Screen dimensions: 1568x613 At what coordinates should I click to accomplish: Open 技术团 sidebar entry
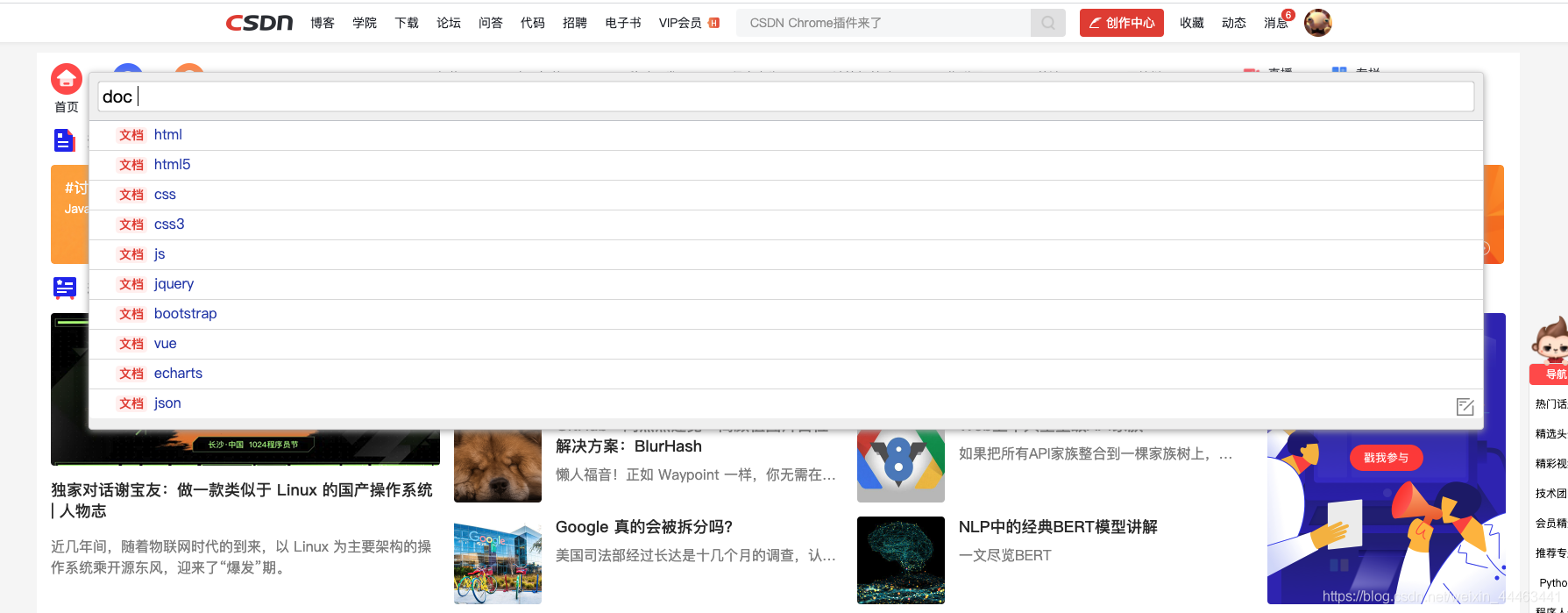[1550, 494]
